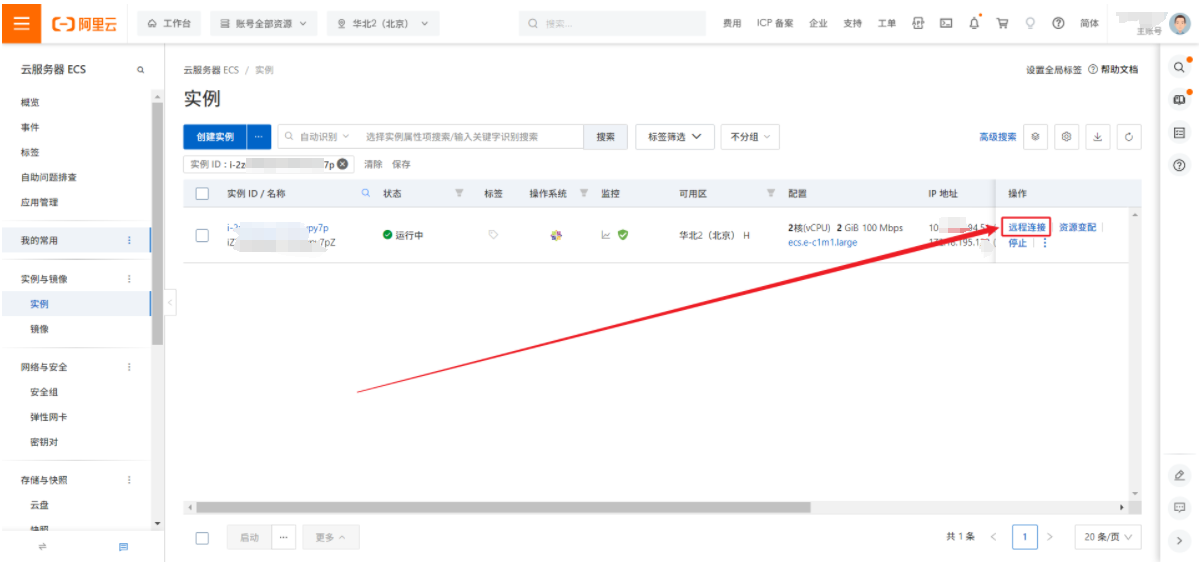Open the shopping cart icon
The image size is (1202, 581).
(1002, 23)
